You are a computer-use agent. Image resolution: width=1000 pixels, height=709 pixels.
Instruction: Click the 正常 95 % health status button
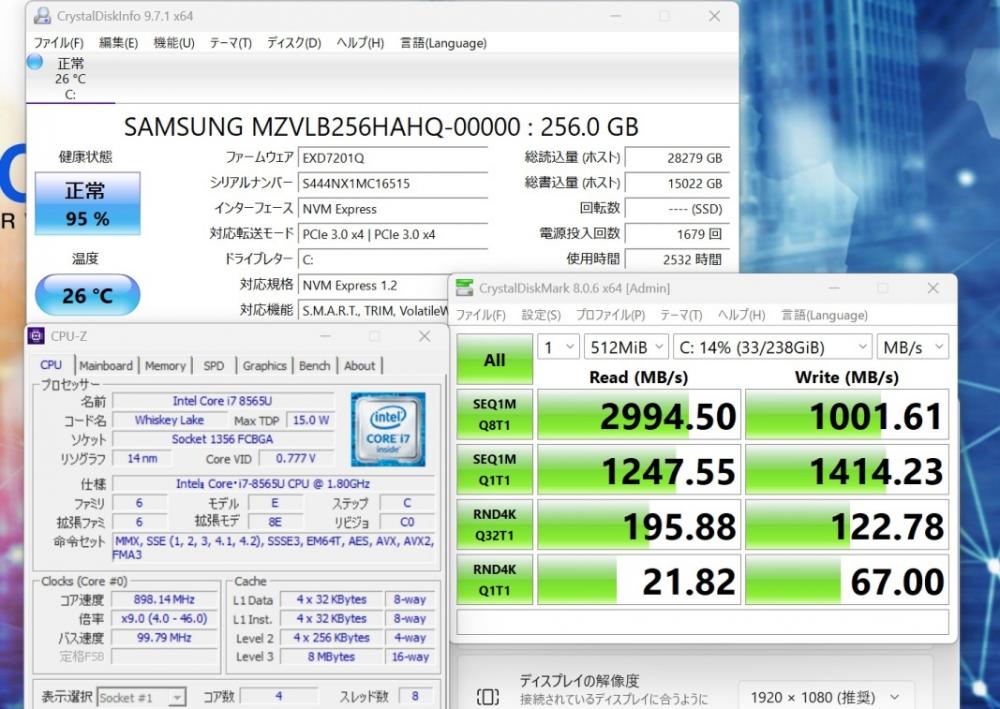click(87, 203)
